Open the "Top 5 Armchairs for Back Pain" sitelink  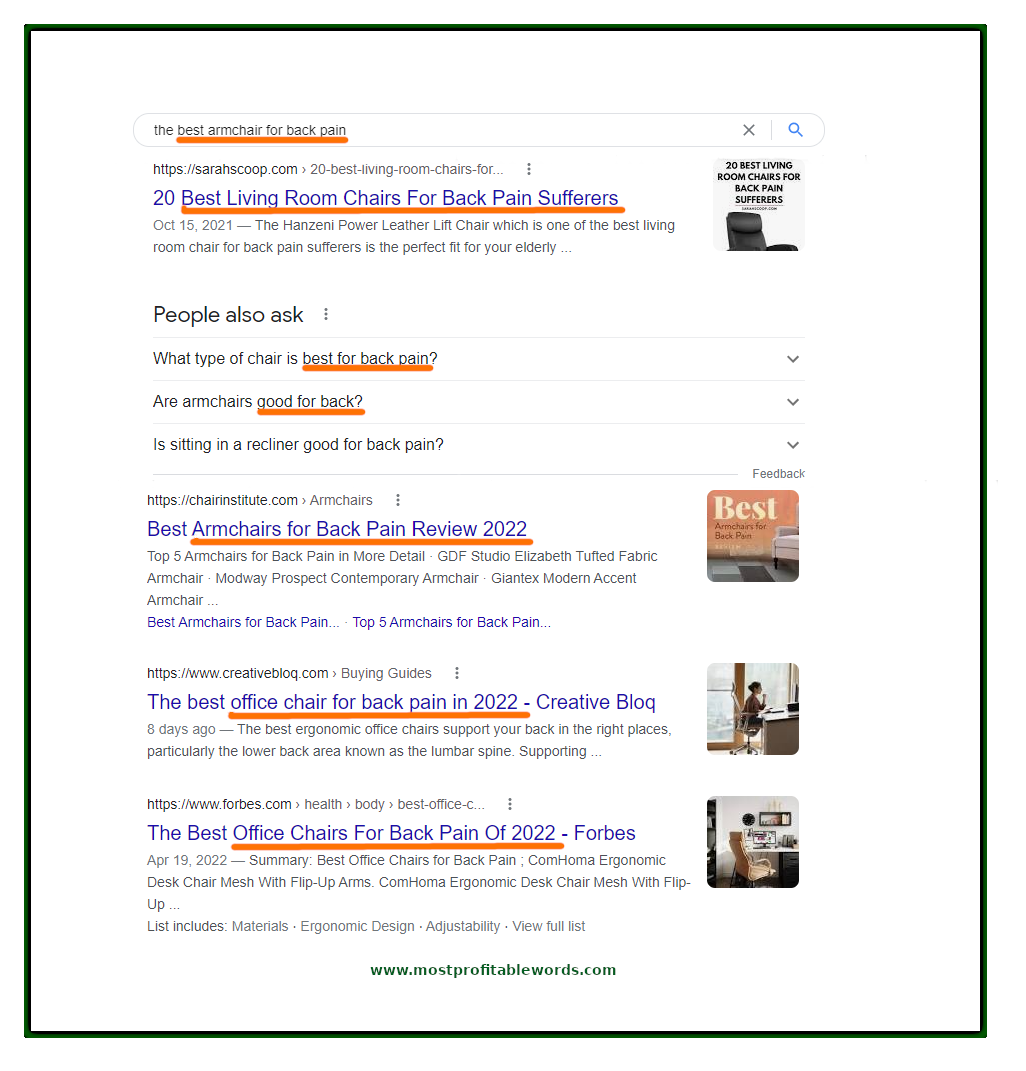[x=451, y=622]
